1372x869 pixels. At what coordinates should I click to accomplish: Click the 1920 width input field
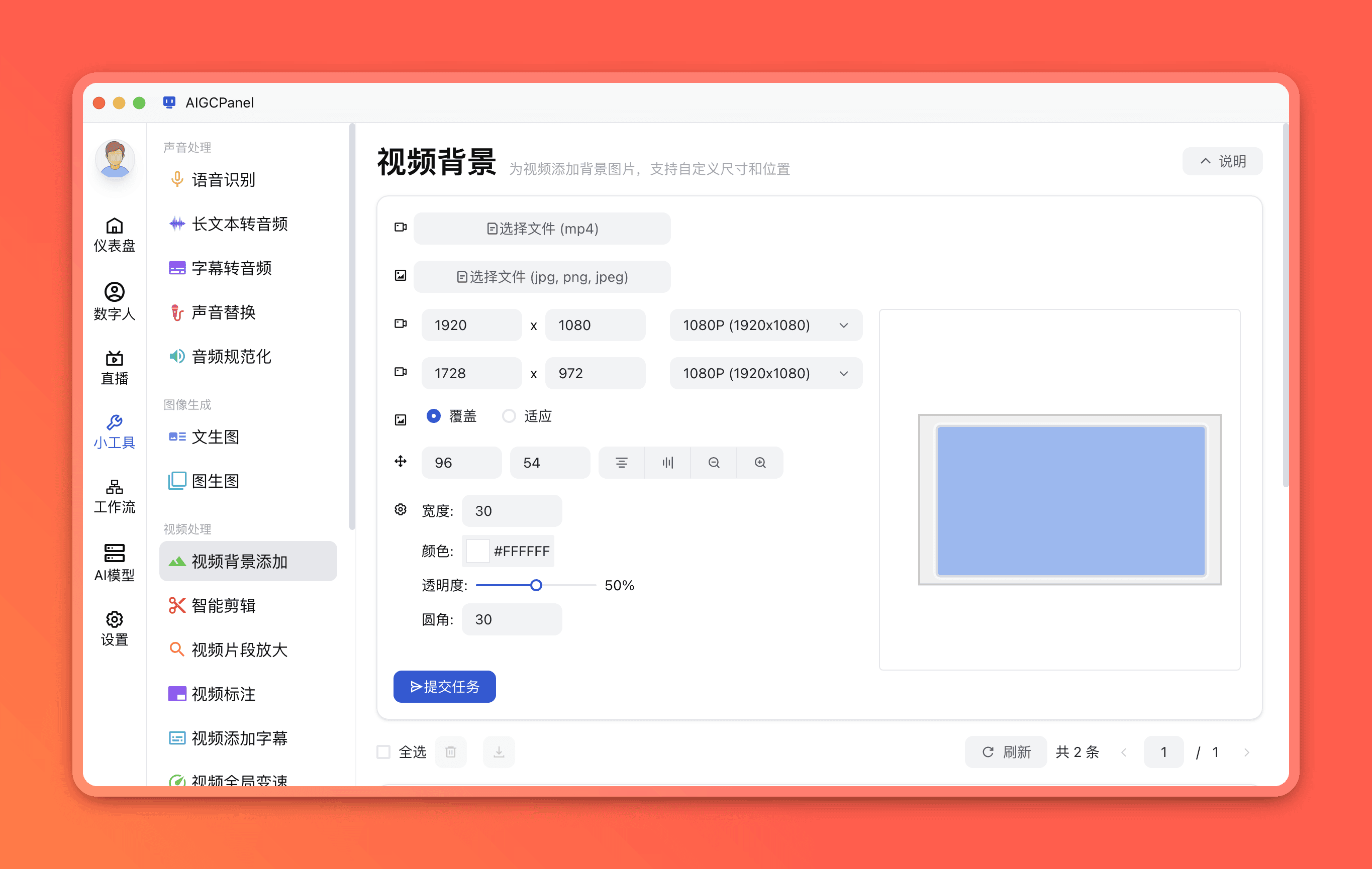(x=472, y=325)
